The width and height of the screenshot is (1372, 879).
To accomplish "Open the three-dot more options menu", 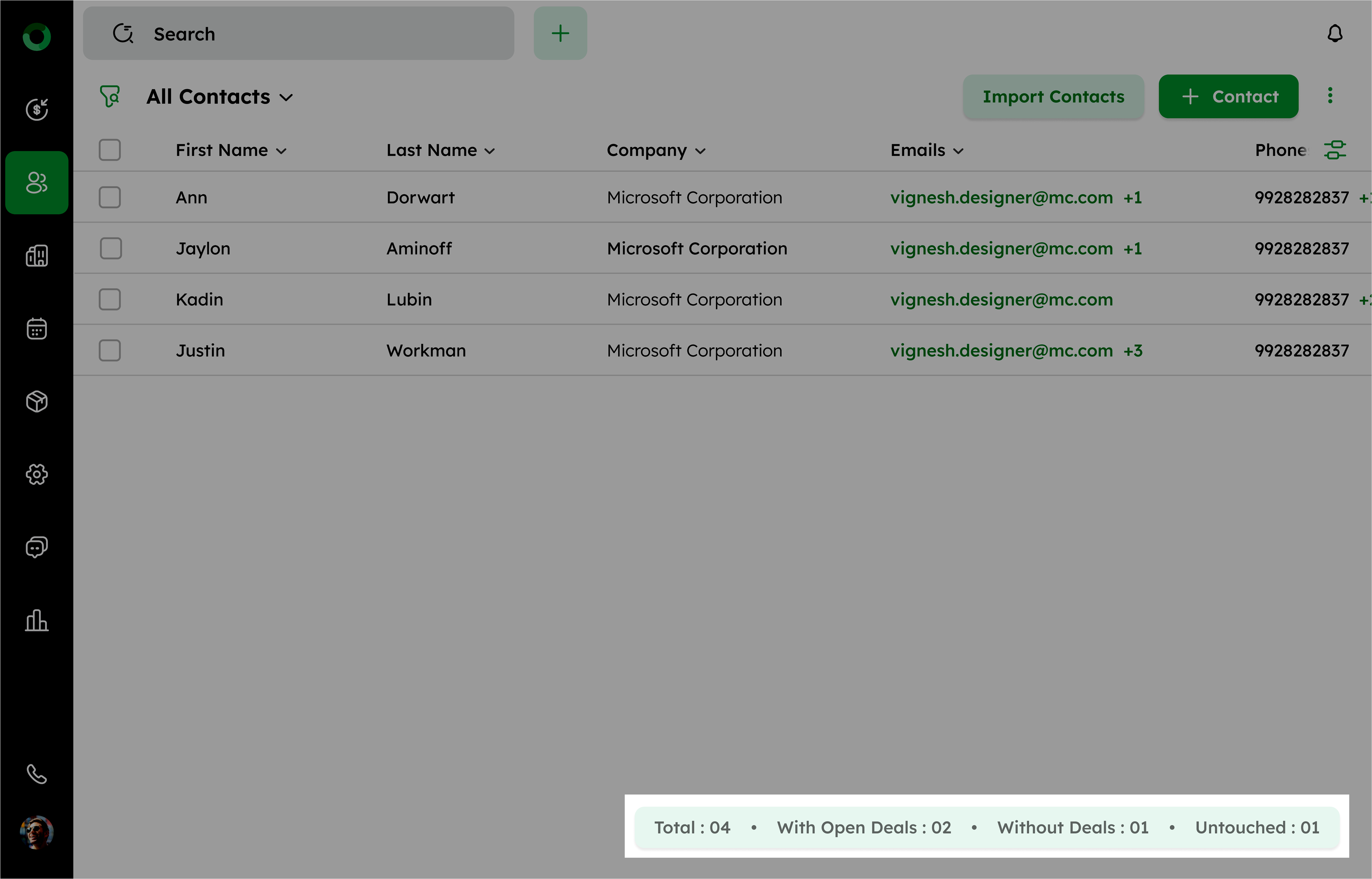I will 1330,96.
